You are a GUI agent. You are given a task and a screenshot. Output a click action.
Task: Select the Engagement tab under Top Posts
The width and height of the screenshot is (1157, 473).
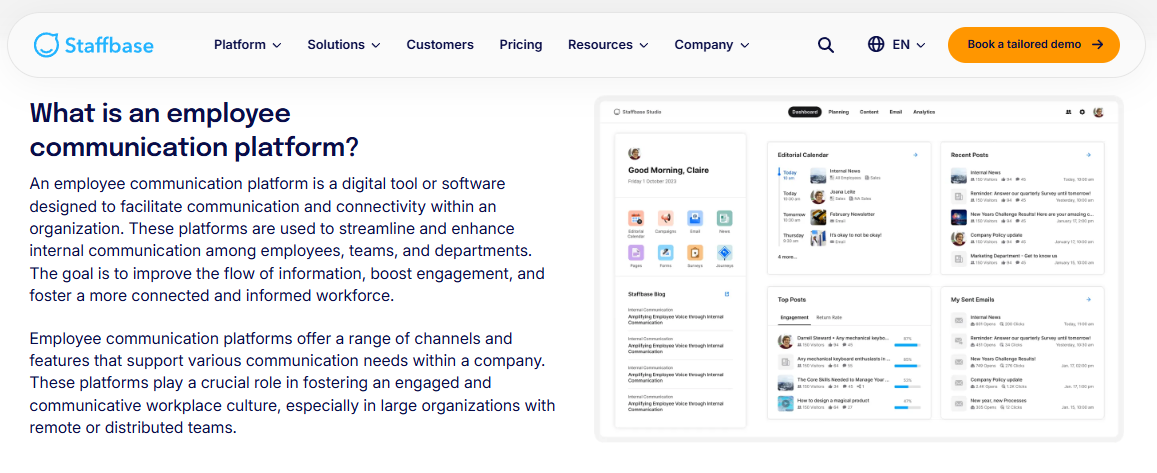[x=794, y=317]
